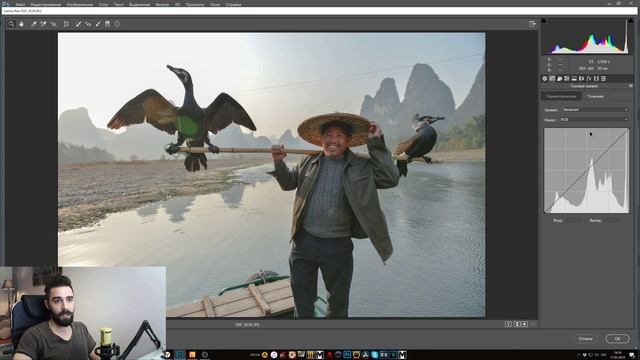Click the preview image of the fisherman

[x=271, y=175]
